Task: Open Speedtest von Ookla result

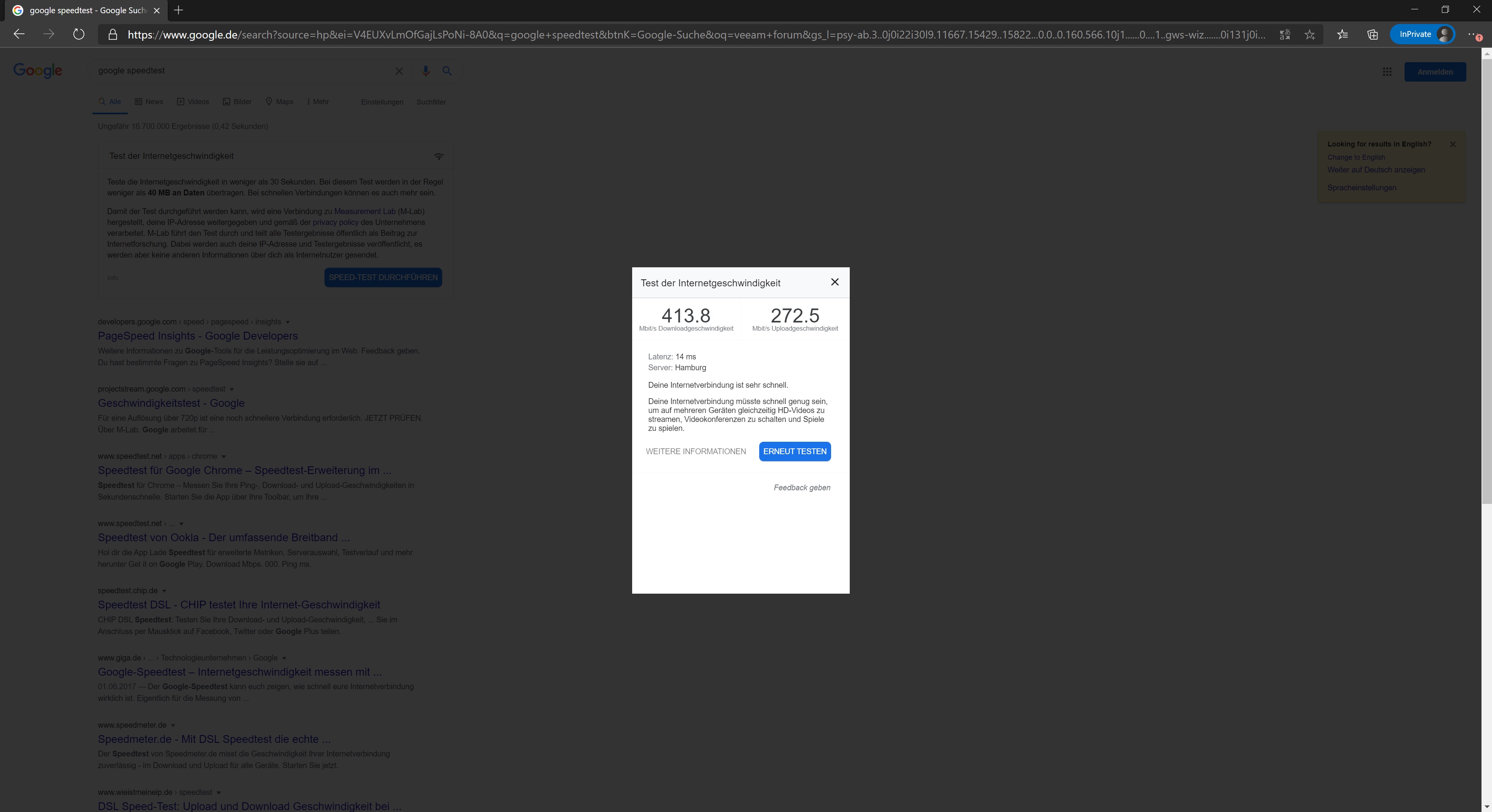Action: (x=223, y=537)
